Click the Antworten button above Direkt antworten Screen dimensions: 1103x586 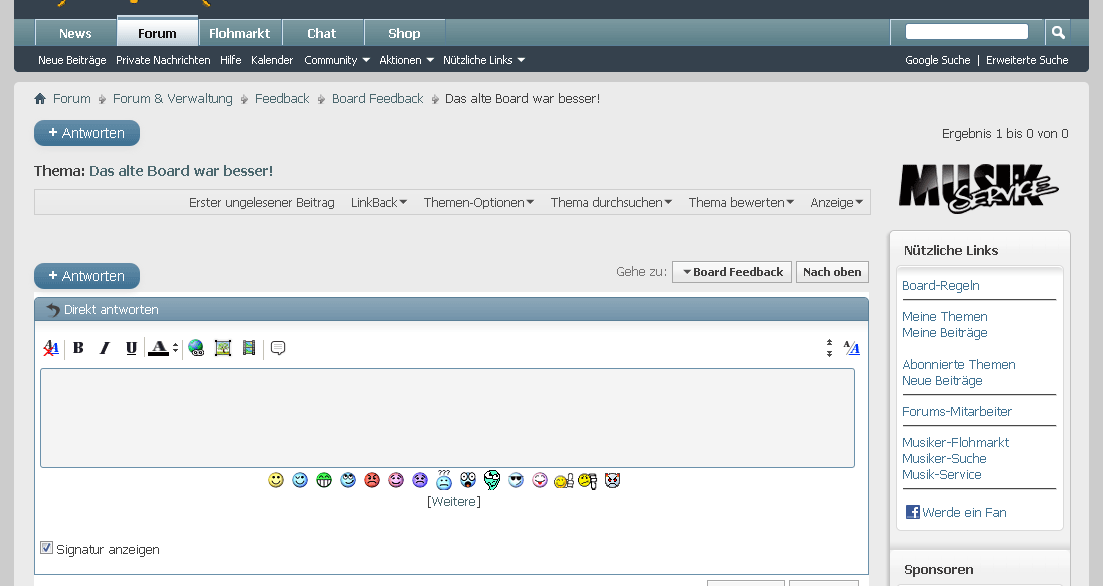tap(87, 276)
